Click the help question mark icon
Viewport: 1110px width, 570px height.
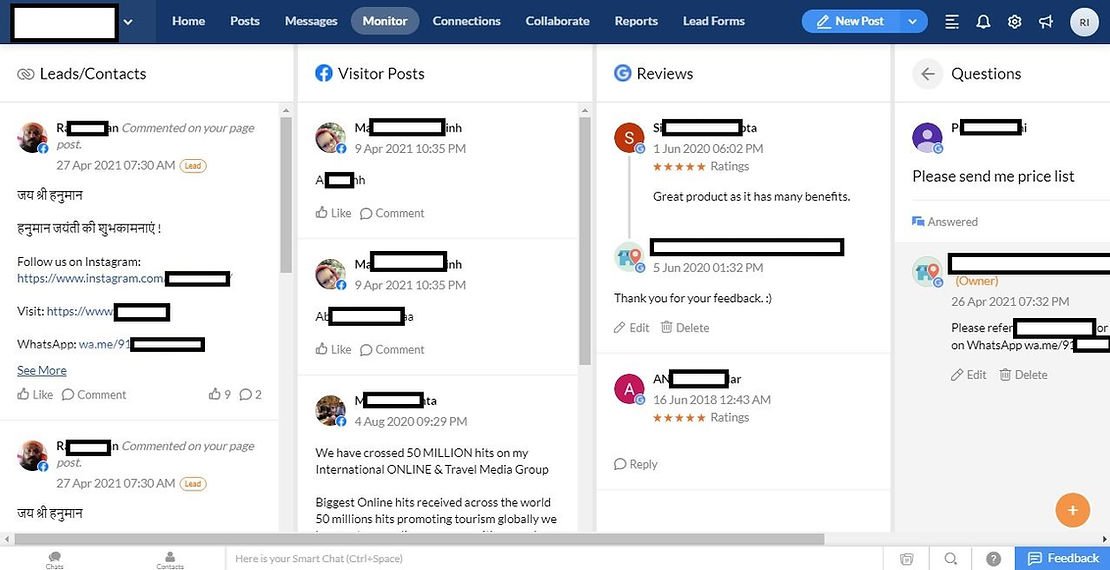click(993, 559)
